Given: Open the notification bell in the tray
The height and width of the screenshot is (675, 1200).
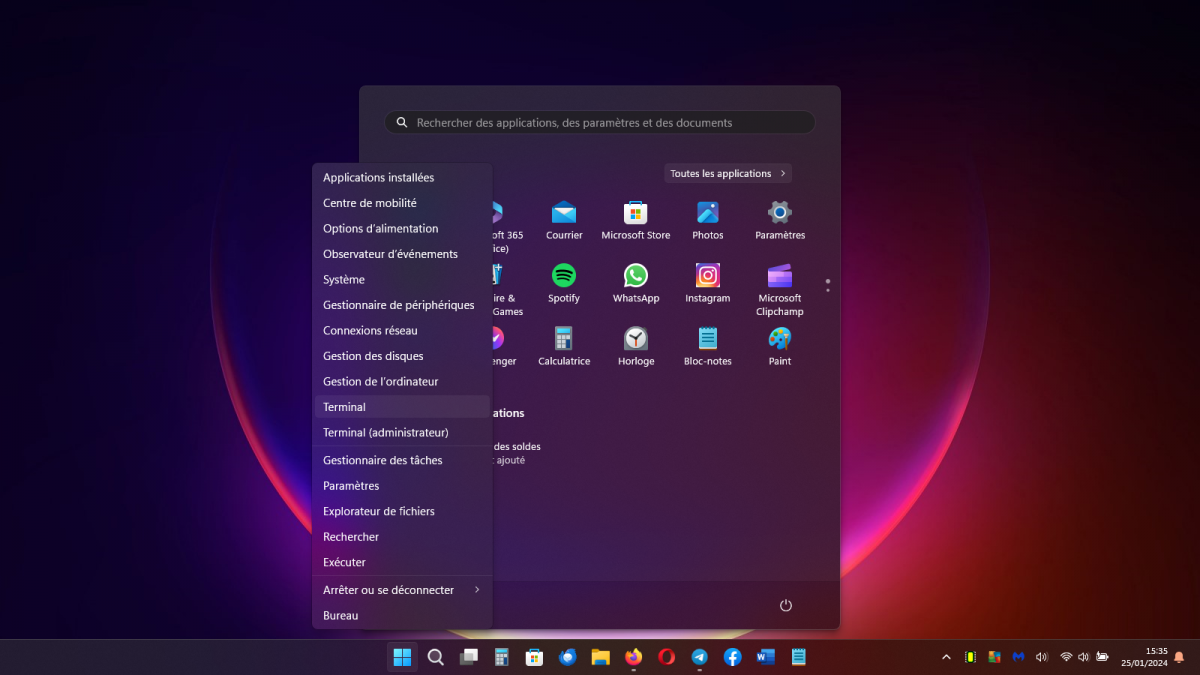Looking at the screenshot, I should coord(1179,657).
